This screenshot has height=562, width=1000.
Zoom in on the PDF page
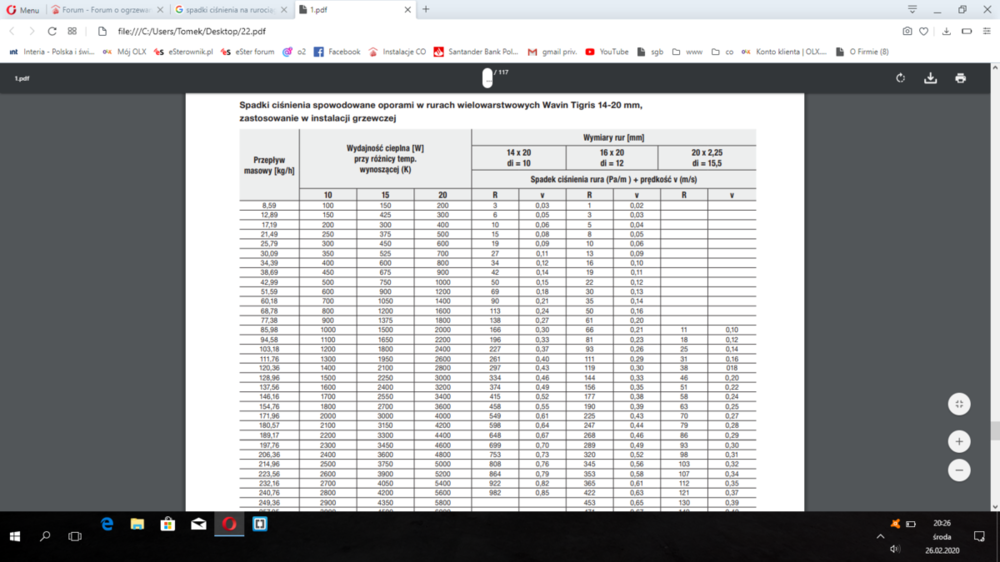point(959,441)
